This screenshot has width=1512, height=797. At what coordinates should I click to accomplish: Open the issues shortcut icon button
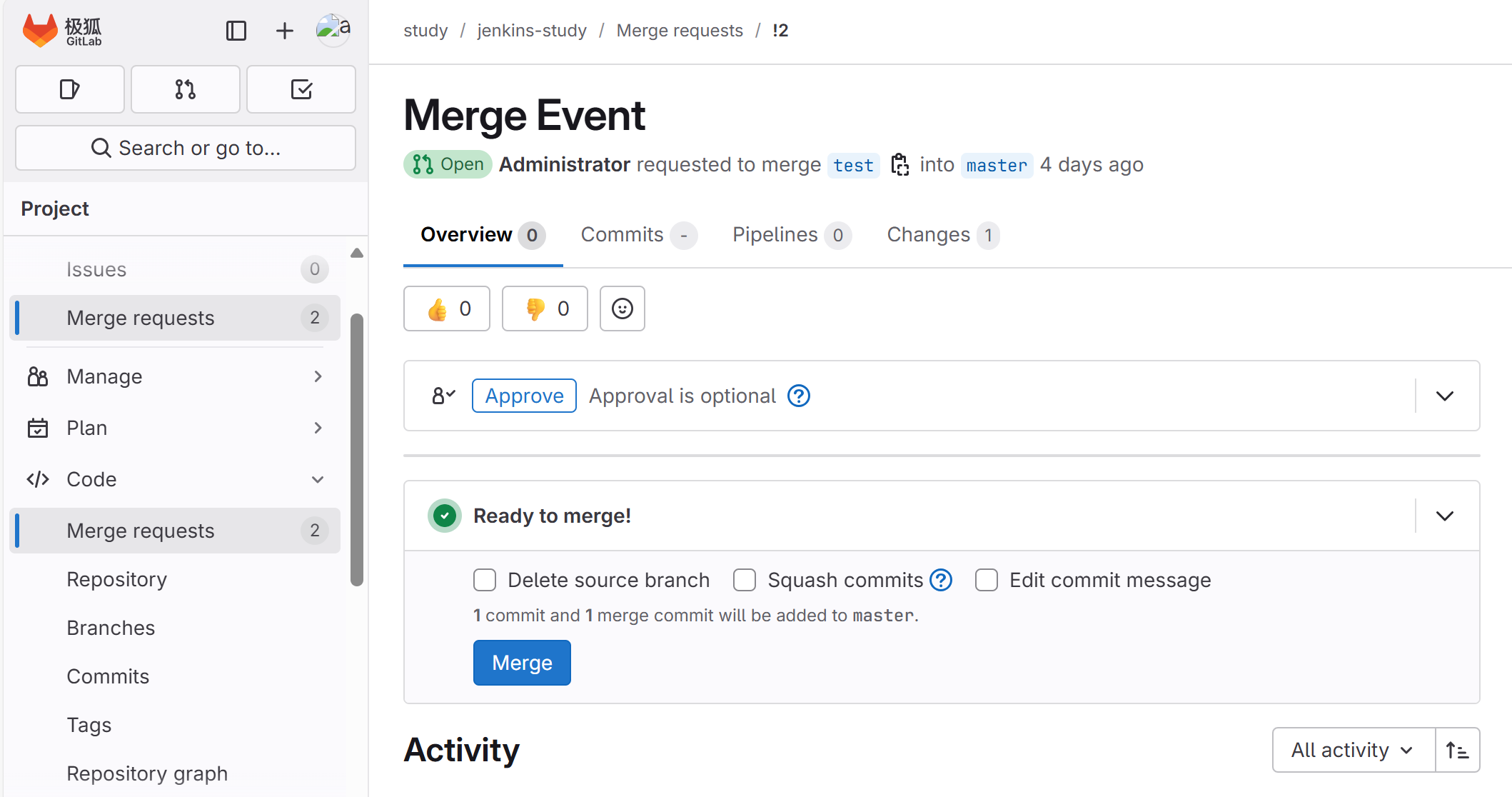(x=70, y=89)
